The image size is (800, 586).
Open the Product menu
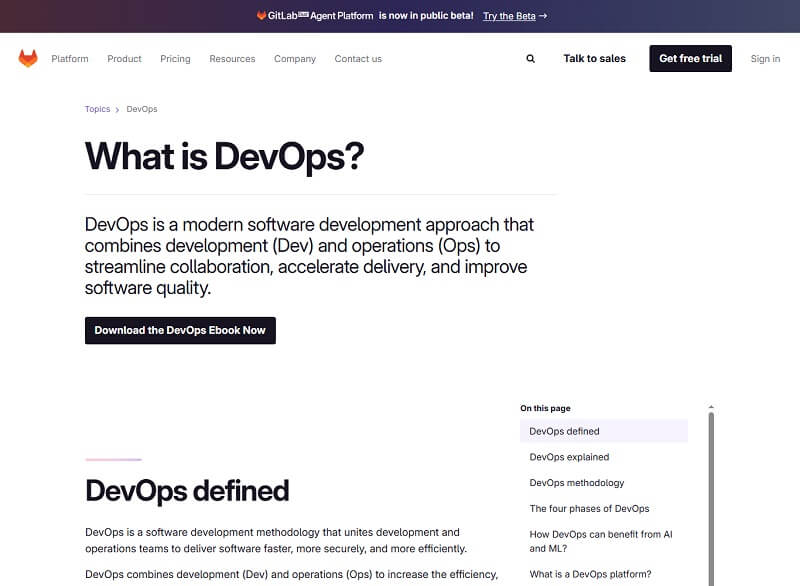click(124, 59)
